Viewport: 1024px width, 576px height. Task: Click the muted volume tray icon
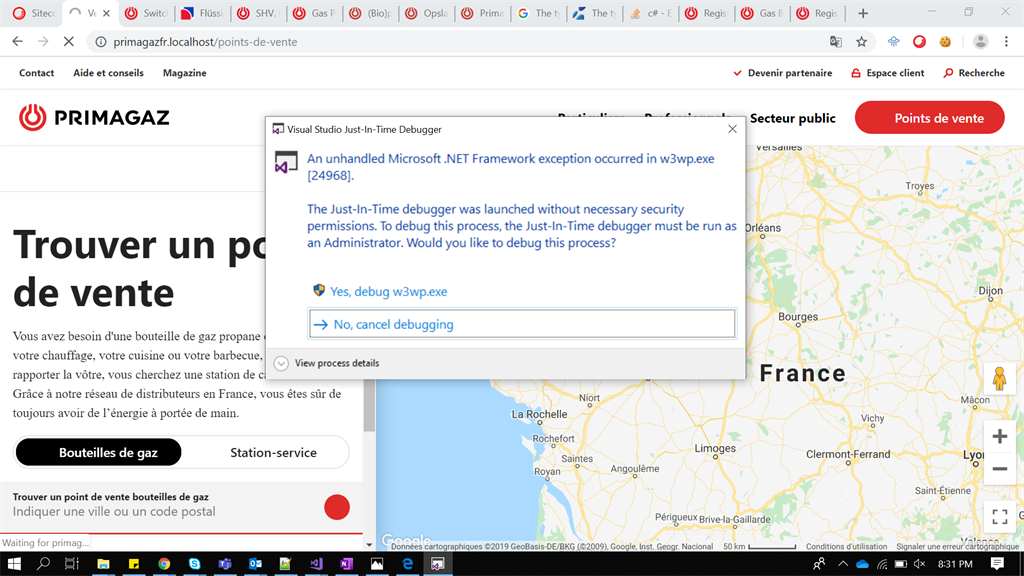coord(920,564)
